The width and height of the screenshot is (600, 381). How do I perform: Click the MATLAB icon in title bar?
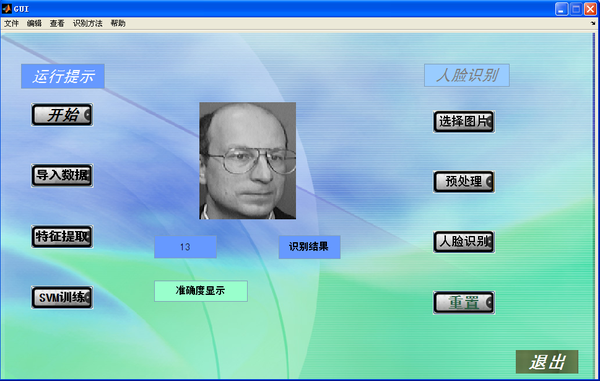click(7, 8)
